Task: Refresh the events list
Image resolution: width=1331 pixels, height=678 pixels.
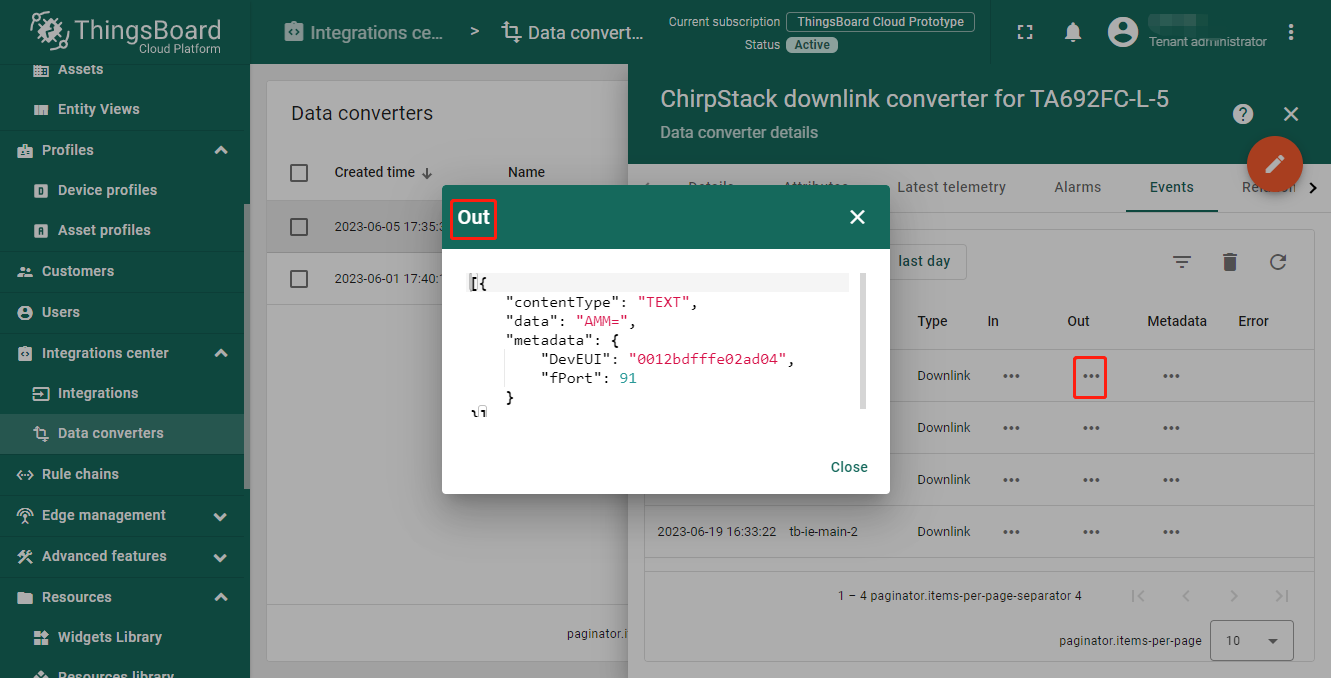Action: pyautogui.click(x=1278, y=262)
